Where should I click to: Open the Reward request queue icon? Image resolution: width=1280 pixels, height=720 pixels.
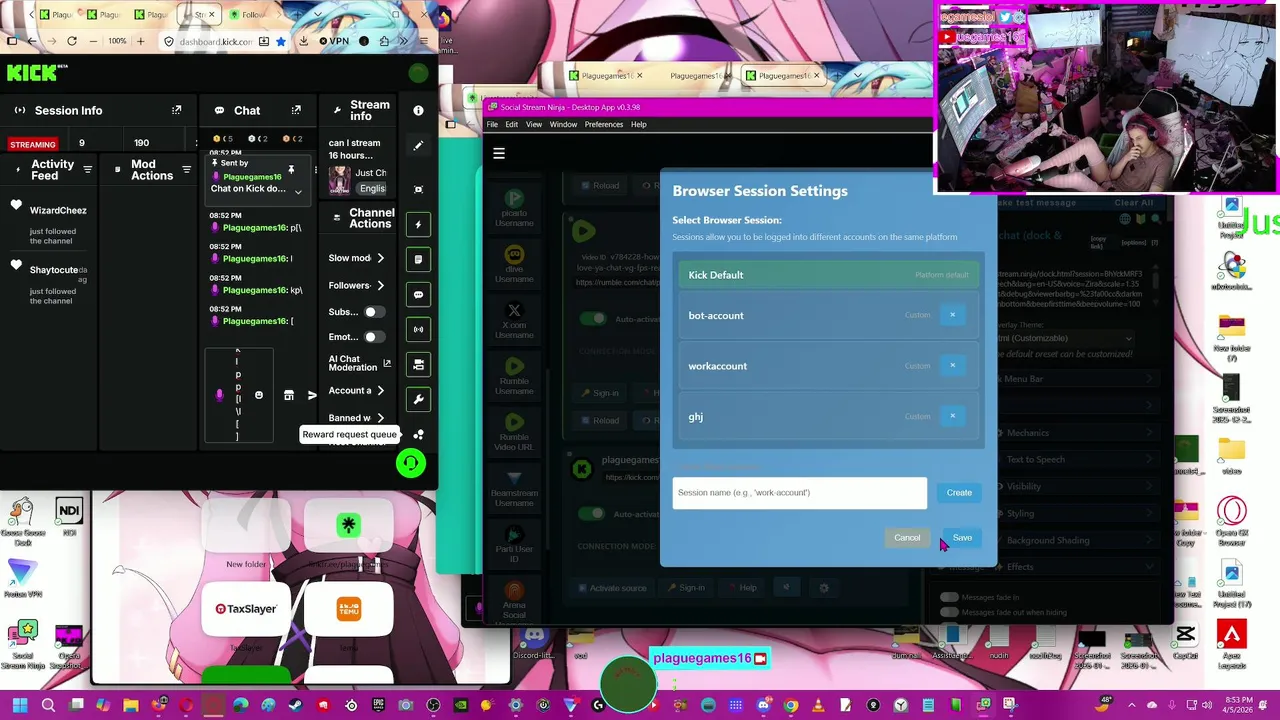click(418, 434)
